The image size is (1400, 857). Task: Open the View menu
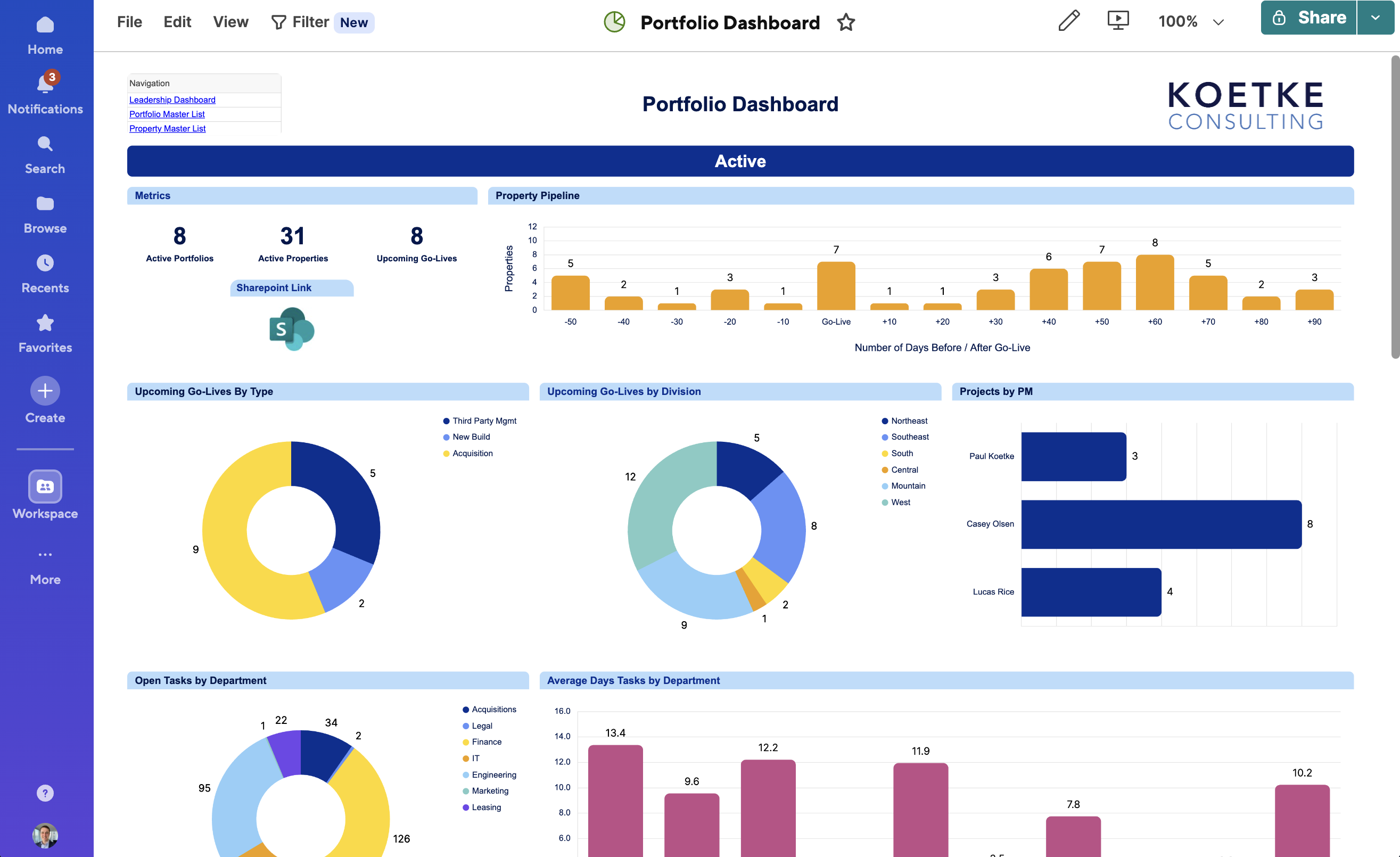230,22
